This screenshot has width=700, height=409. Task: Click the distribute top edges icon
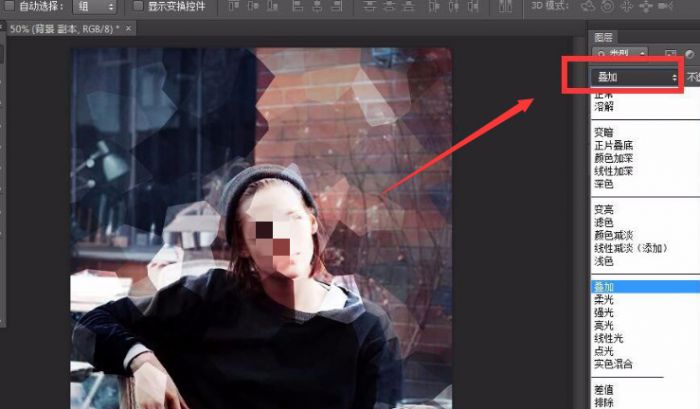372,6
